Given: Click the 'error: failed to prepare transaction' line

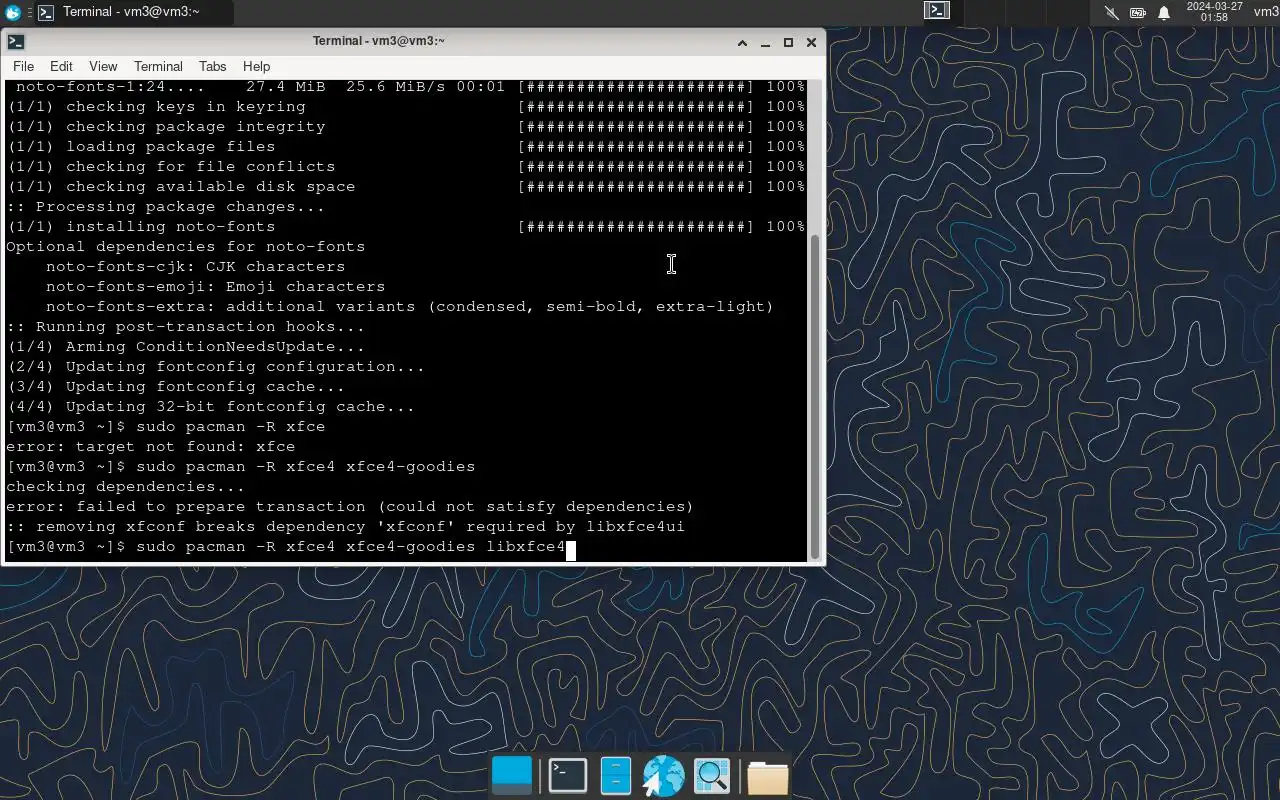Looking at the screenshot, I should [350, 507].
